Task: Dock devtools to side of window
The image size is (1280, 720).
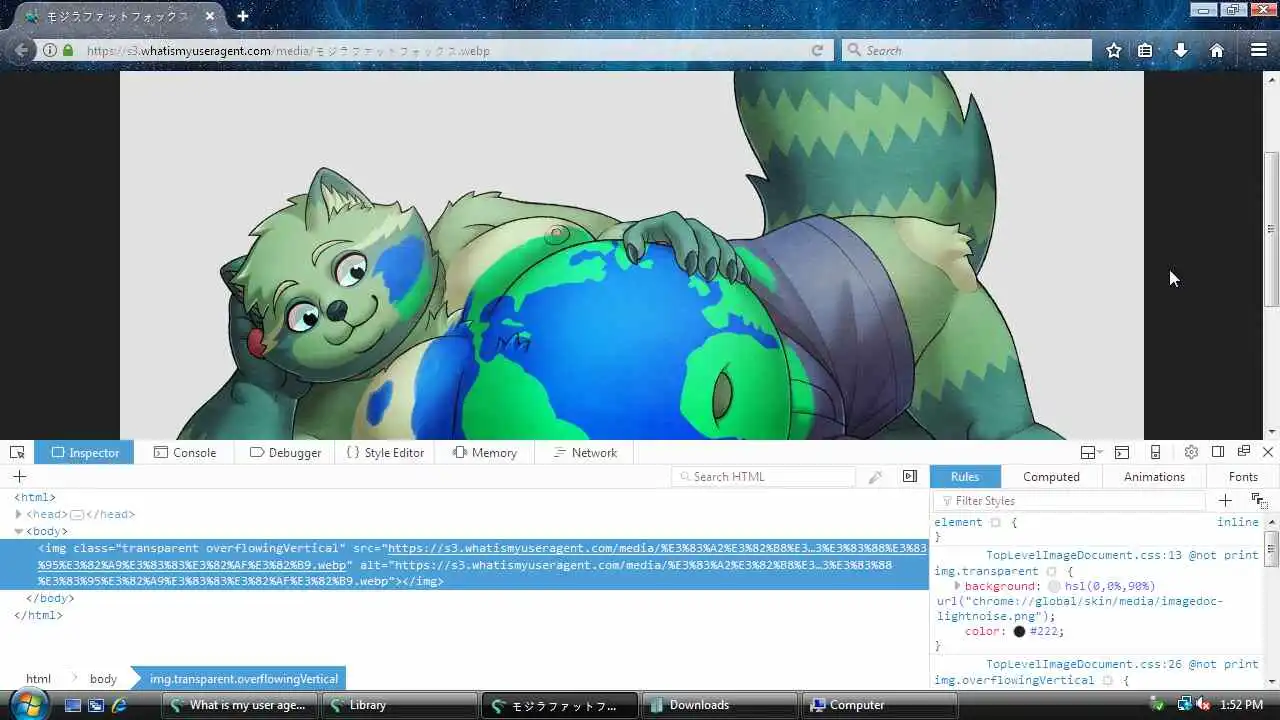Action: (x=1218, y=452)
